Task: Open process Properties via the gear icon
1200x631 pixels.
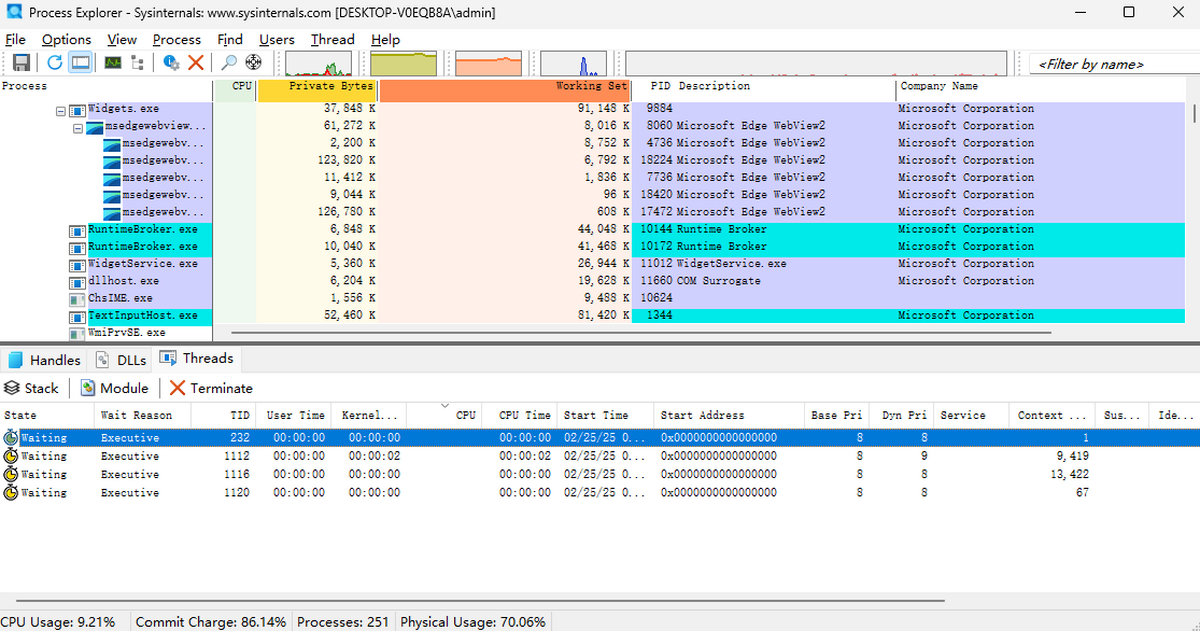Action: tap(171, 62)
